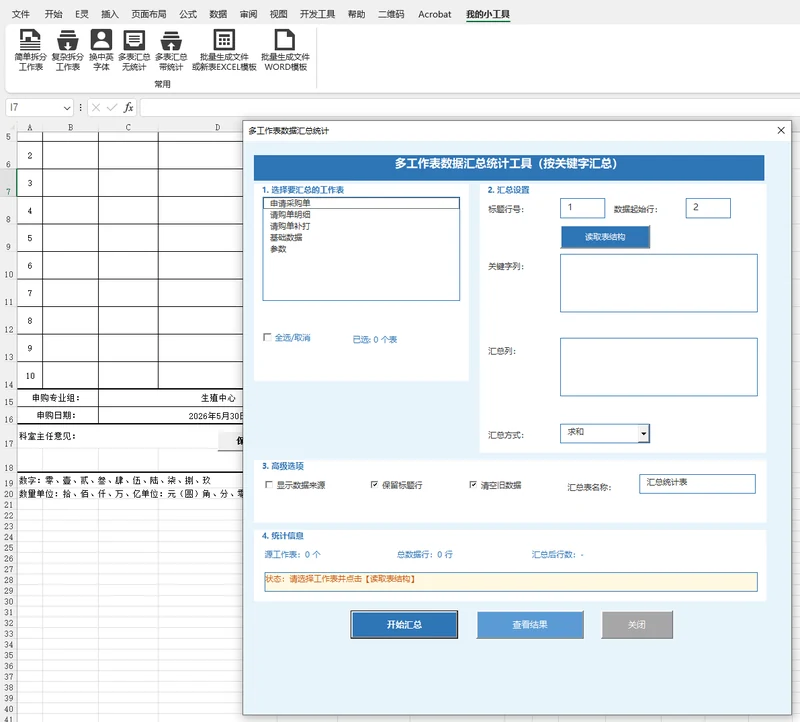Expand the 汇总方式 dropdown showing 求和

coord(644,434)
